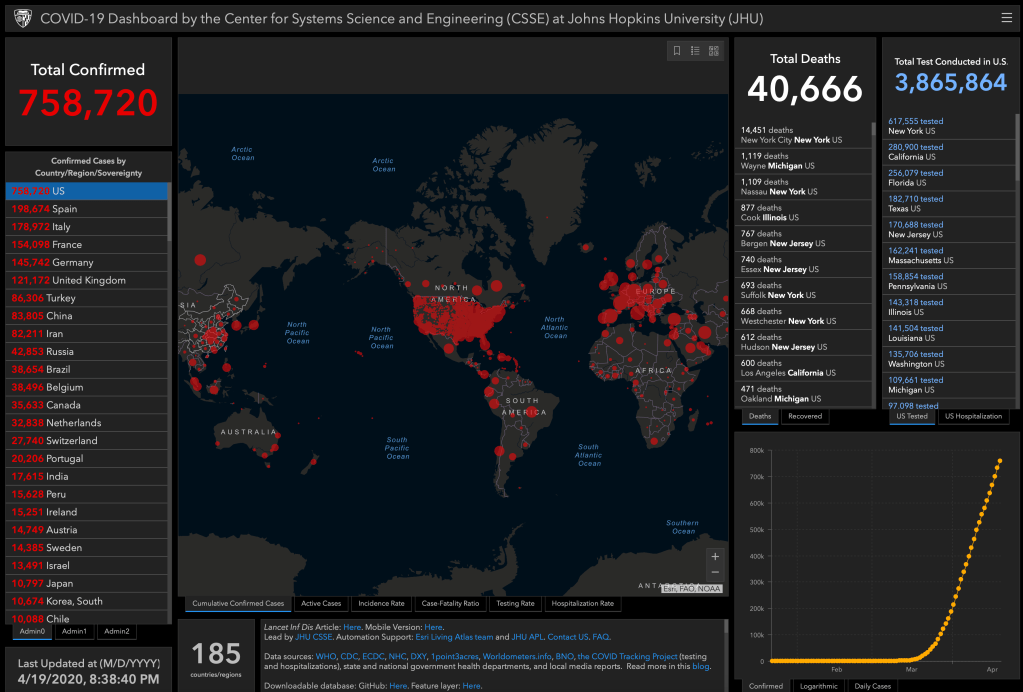
Task: Toggle the chart to Logarithmic scale
Action: (818, 686)
